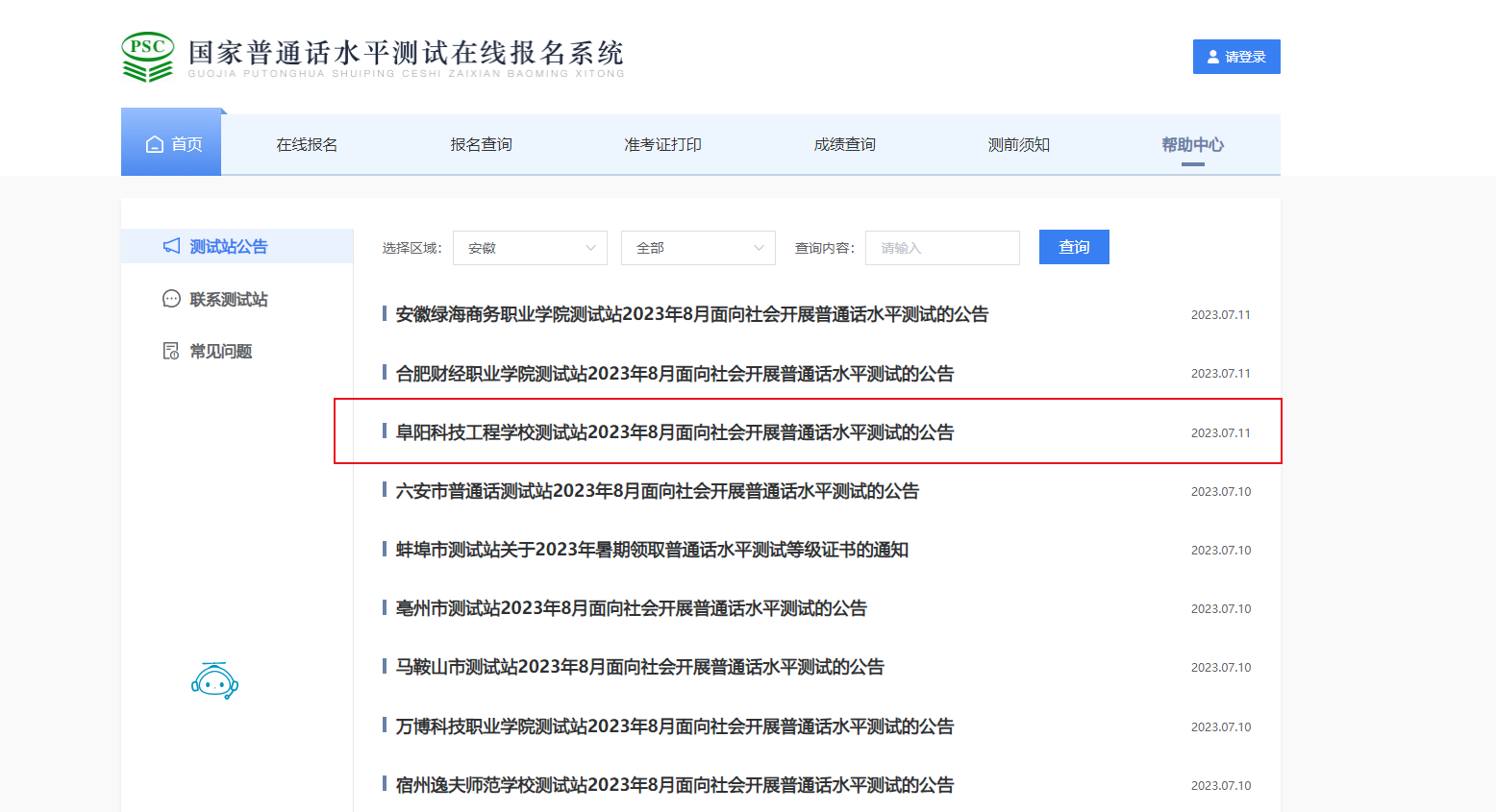Viewport: 1496px width, 812px height.
Task: Click the document icon for 常见问题
Action: tap(171, 351)
